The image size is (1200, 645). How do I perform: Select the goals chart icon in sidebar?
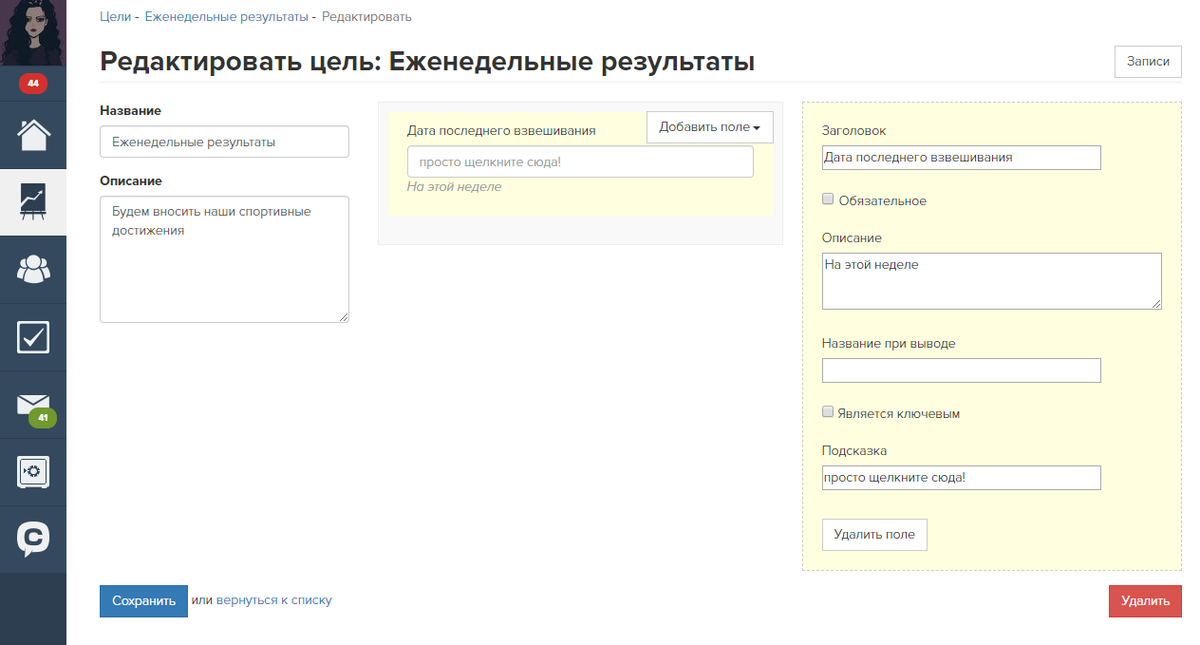click(33, 202)
